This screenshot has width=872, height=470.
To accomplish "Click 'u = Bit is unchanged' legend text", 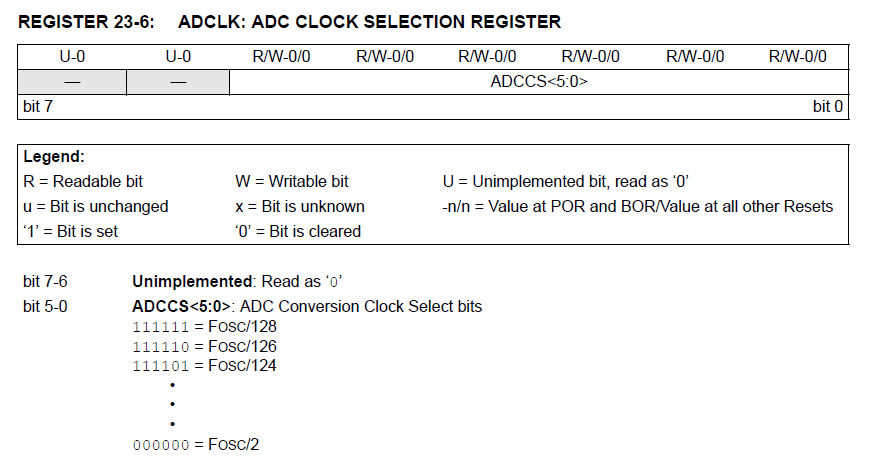I will [96, 206].
